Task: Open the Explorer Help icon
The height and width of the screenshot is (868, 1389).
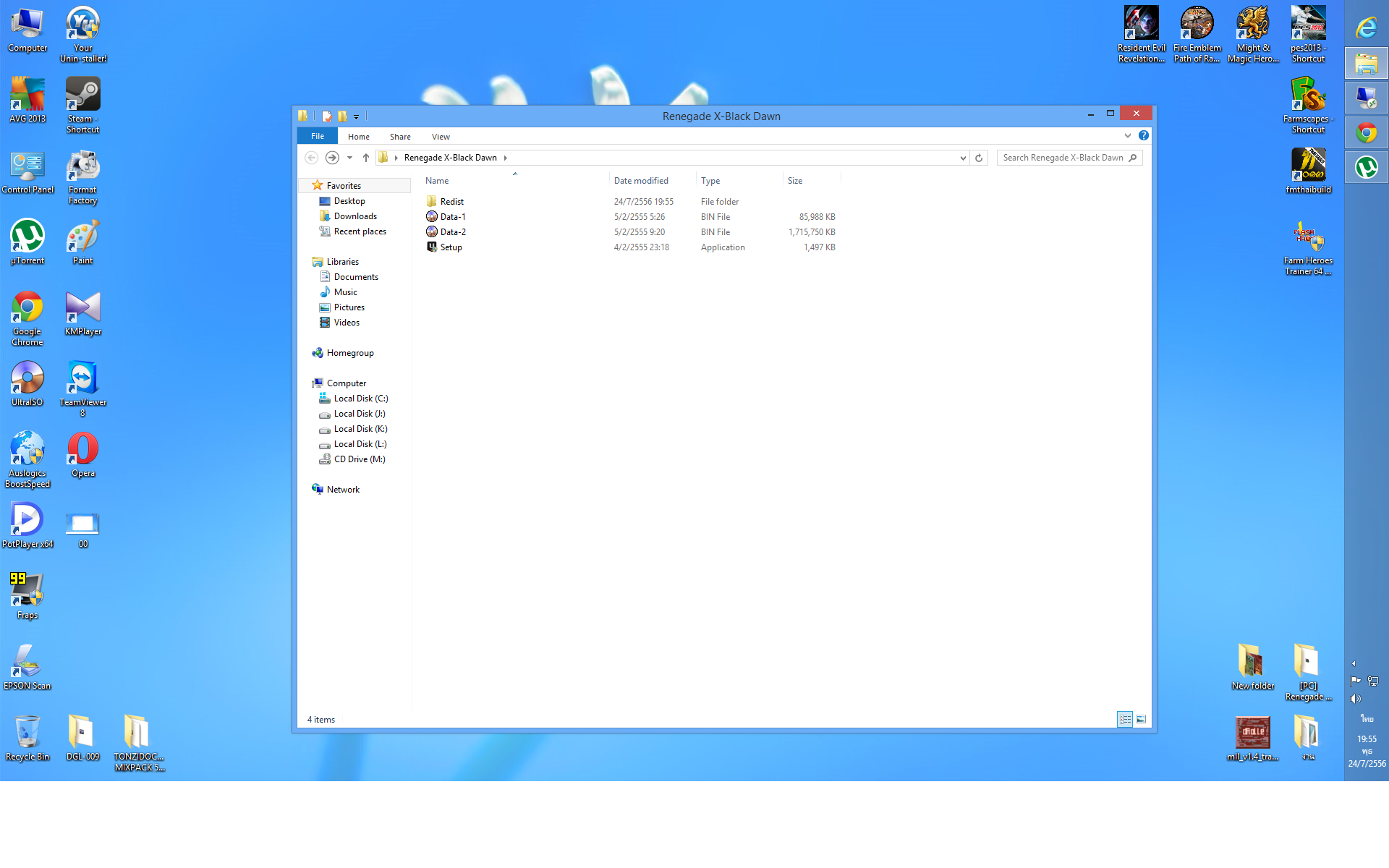Action: point(1144,136)
